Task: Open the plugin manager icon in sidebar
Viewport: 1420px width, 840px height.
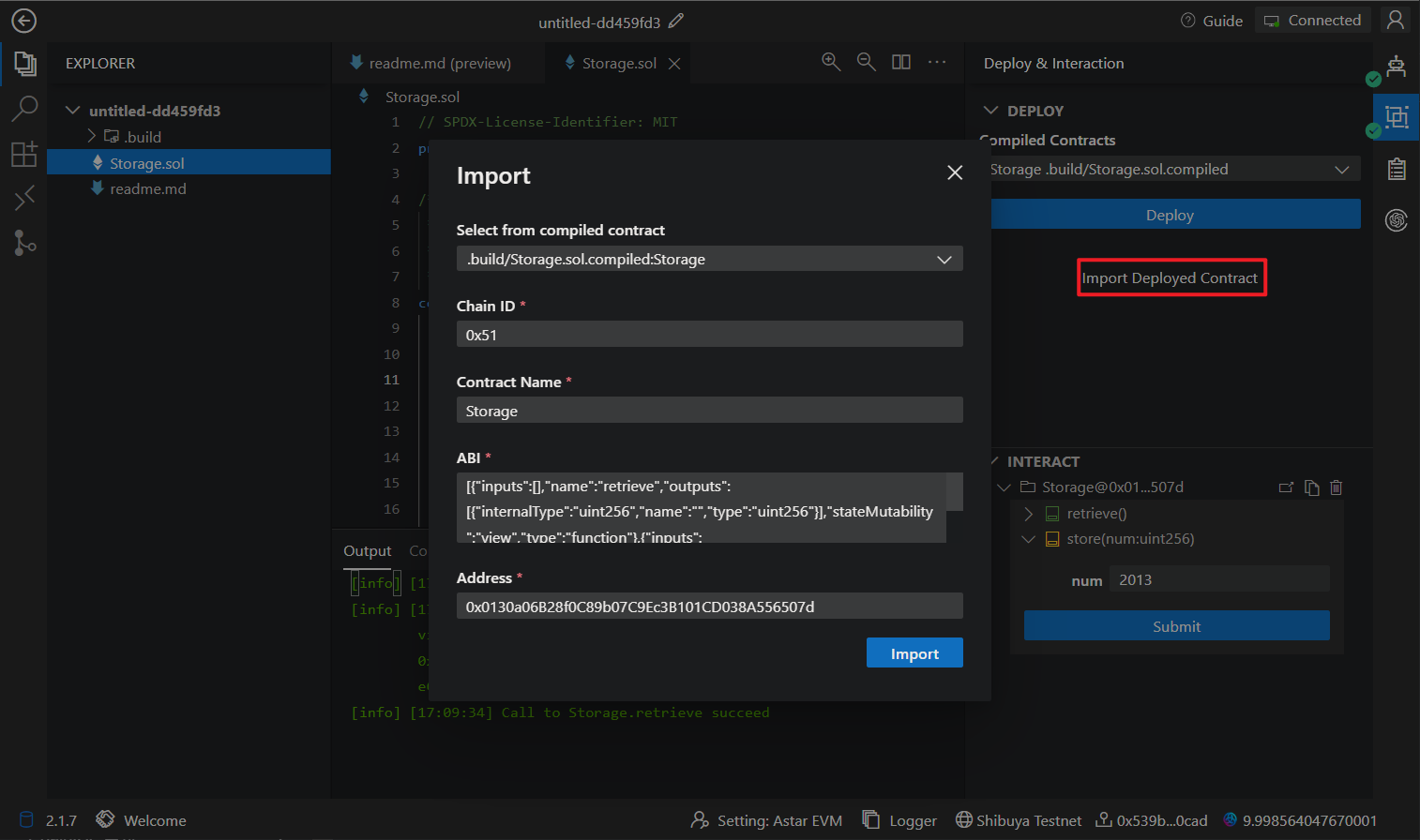Action: [x=24, y=154]
